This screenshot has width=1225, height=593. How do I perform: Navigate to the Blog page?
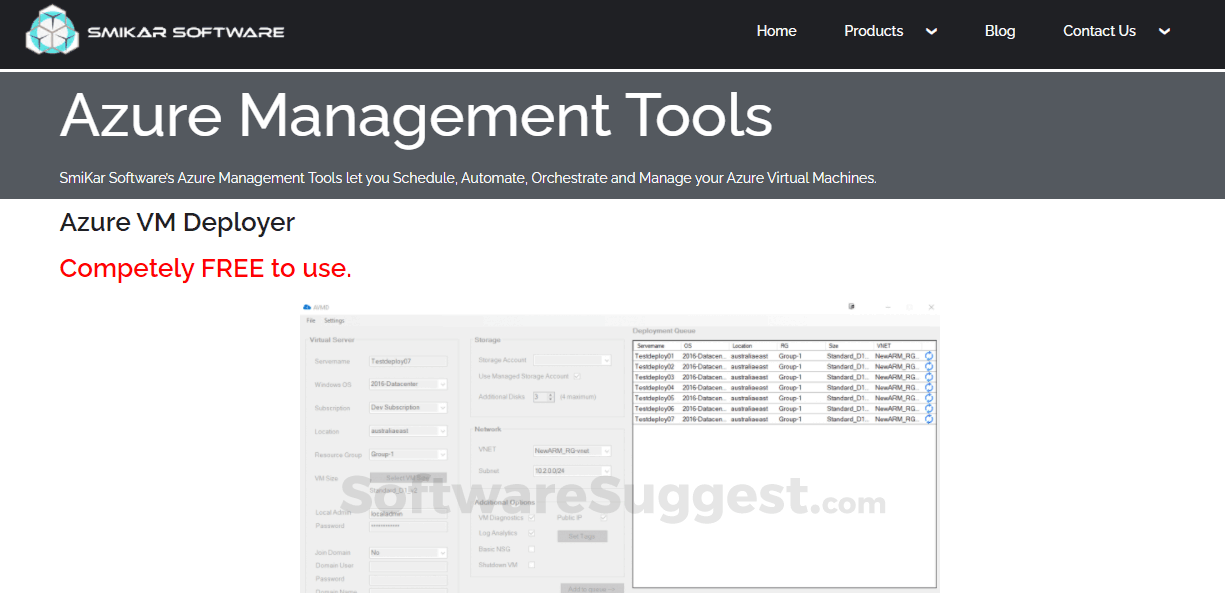[x=1000, y=31]
